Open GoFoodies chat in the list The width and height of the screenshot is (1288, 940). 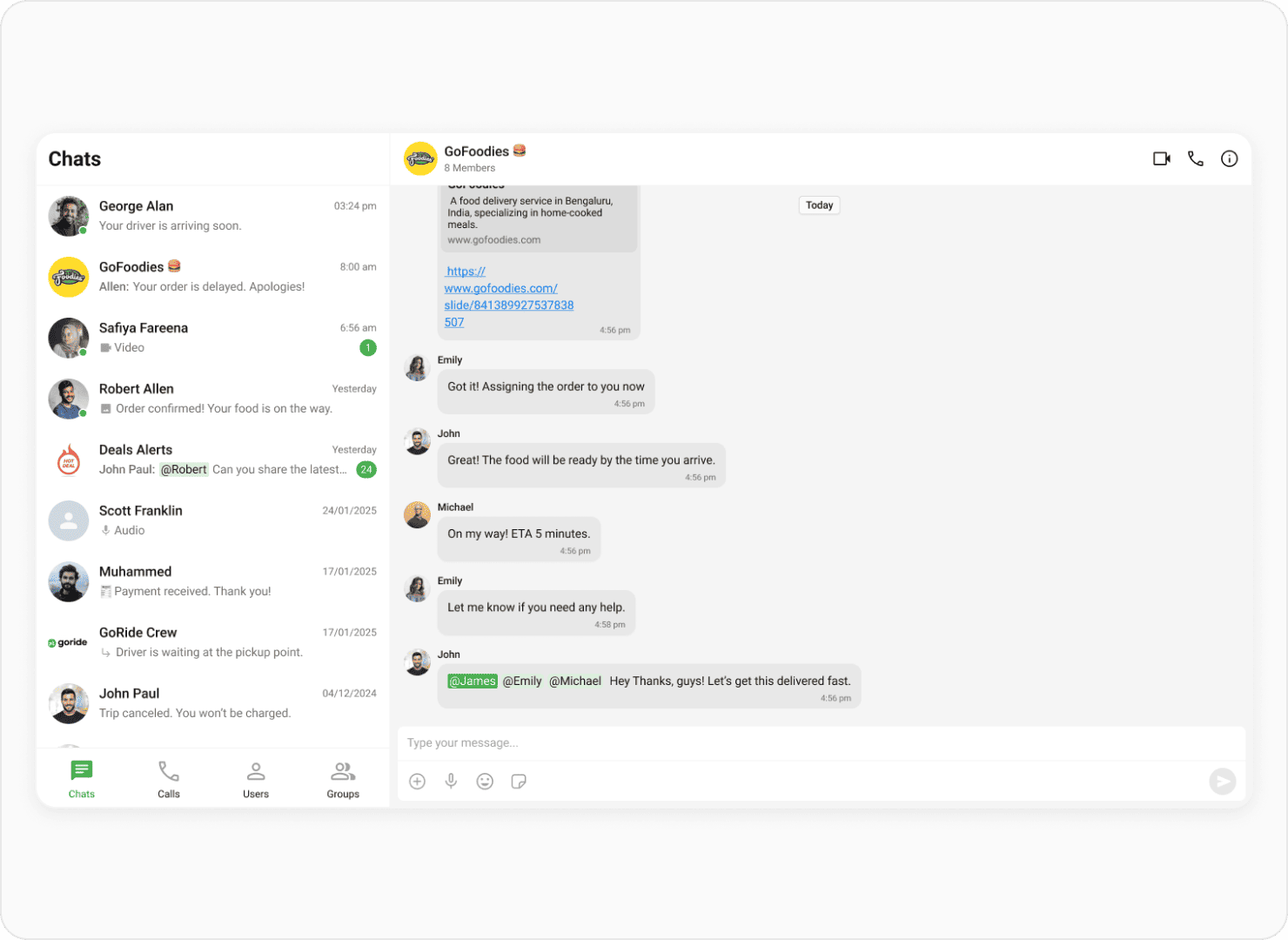pyautogui.click(x=212, y=277)
